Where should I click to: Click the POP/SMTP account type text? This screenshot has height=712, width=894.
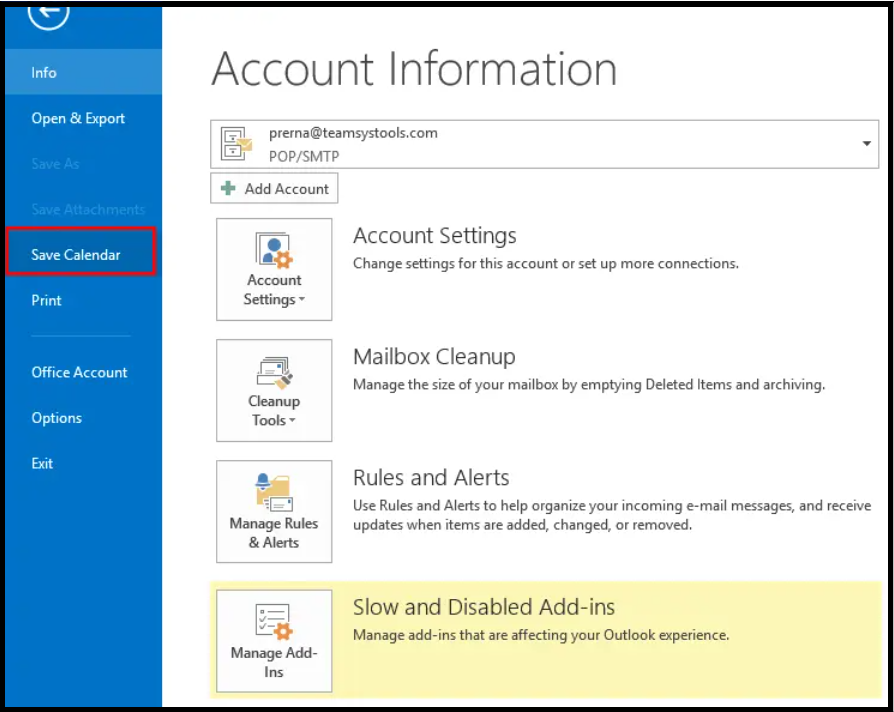(x=304, y=156)
